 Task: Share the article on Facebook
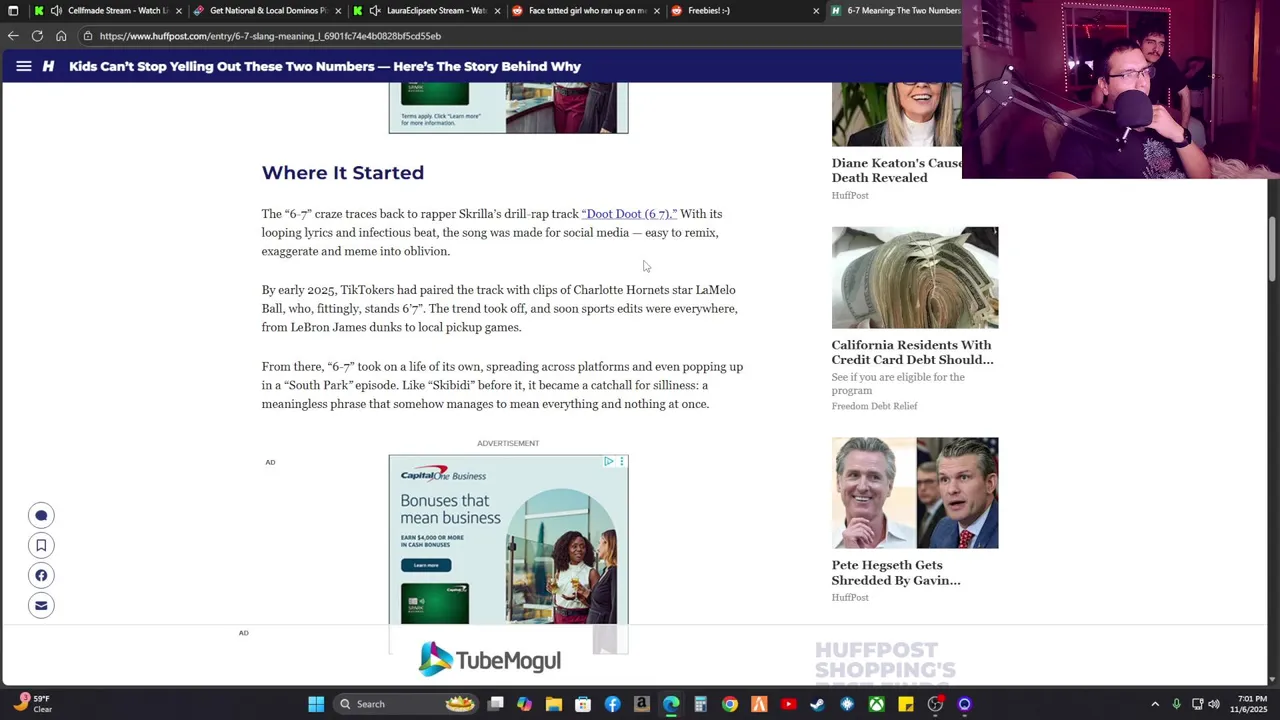[41, 575]
